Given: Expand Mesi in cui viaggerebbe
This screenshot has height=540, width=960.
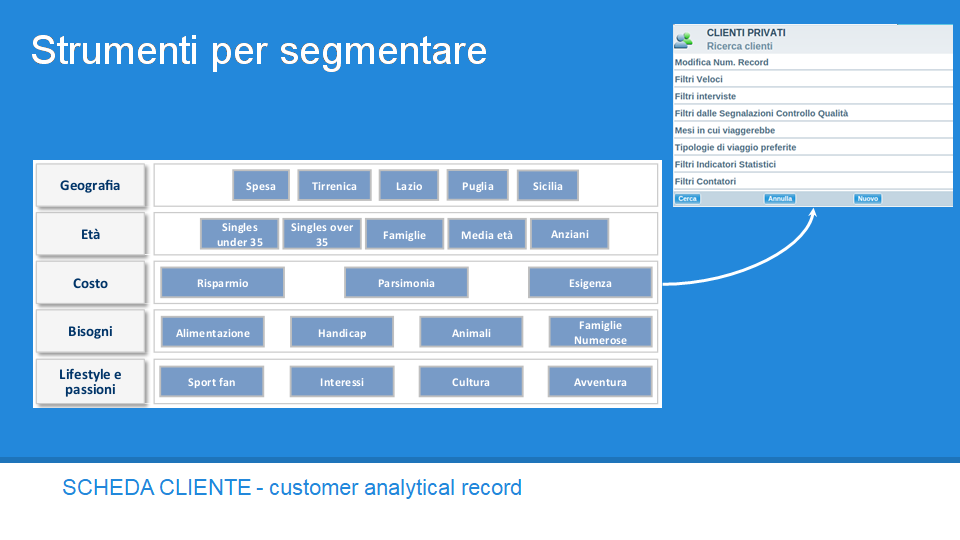Looking at the screenshot, I should [x=812, y=130].
